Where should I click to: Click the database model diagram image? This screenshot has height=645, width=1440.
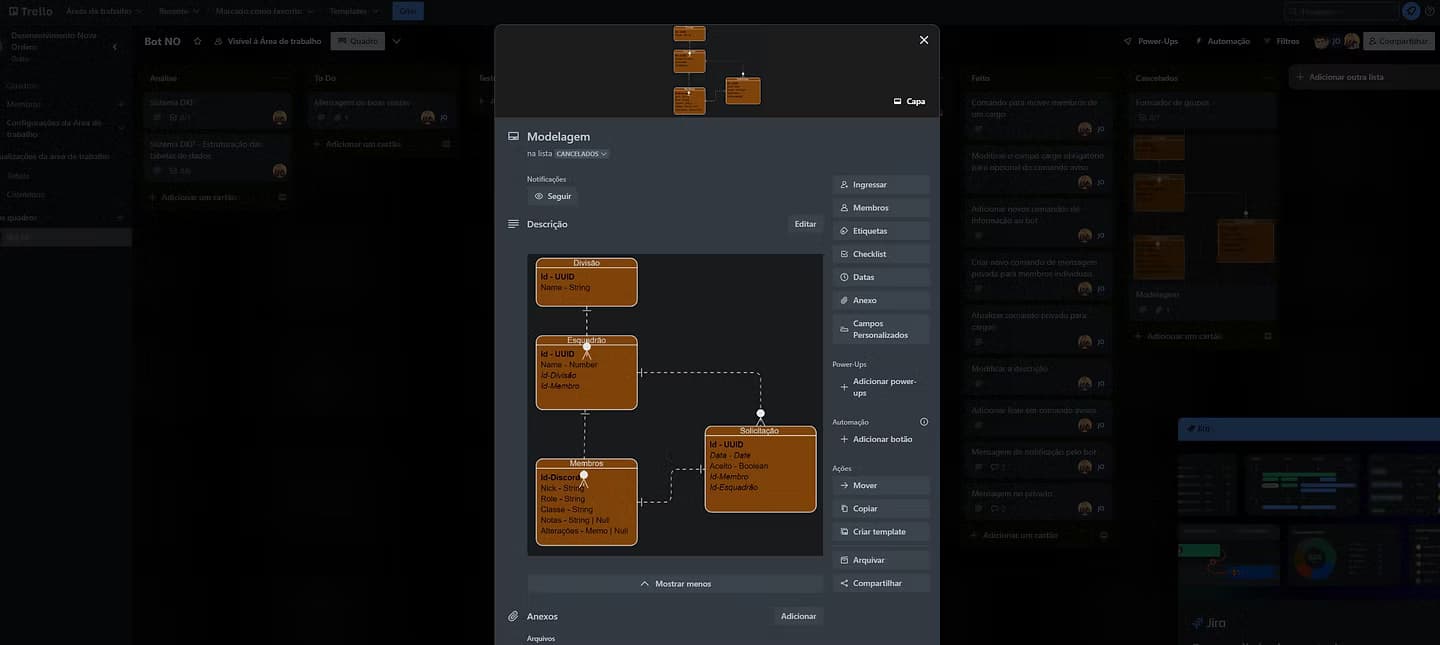(x=675, y=404)
